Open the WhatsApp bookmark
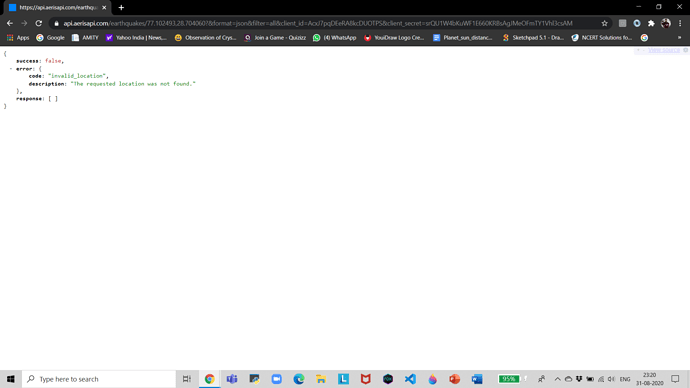Screen dimensions: 690x388 point(334,38)
